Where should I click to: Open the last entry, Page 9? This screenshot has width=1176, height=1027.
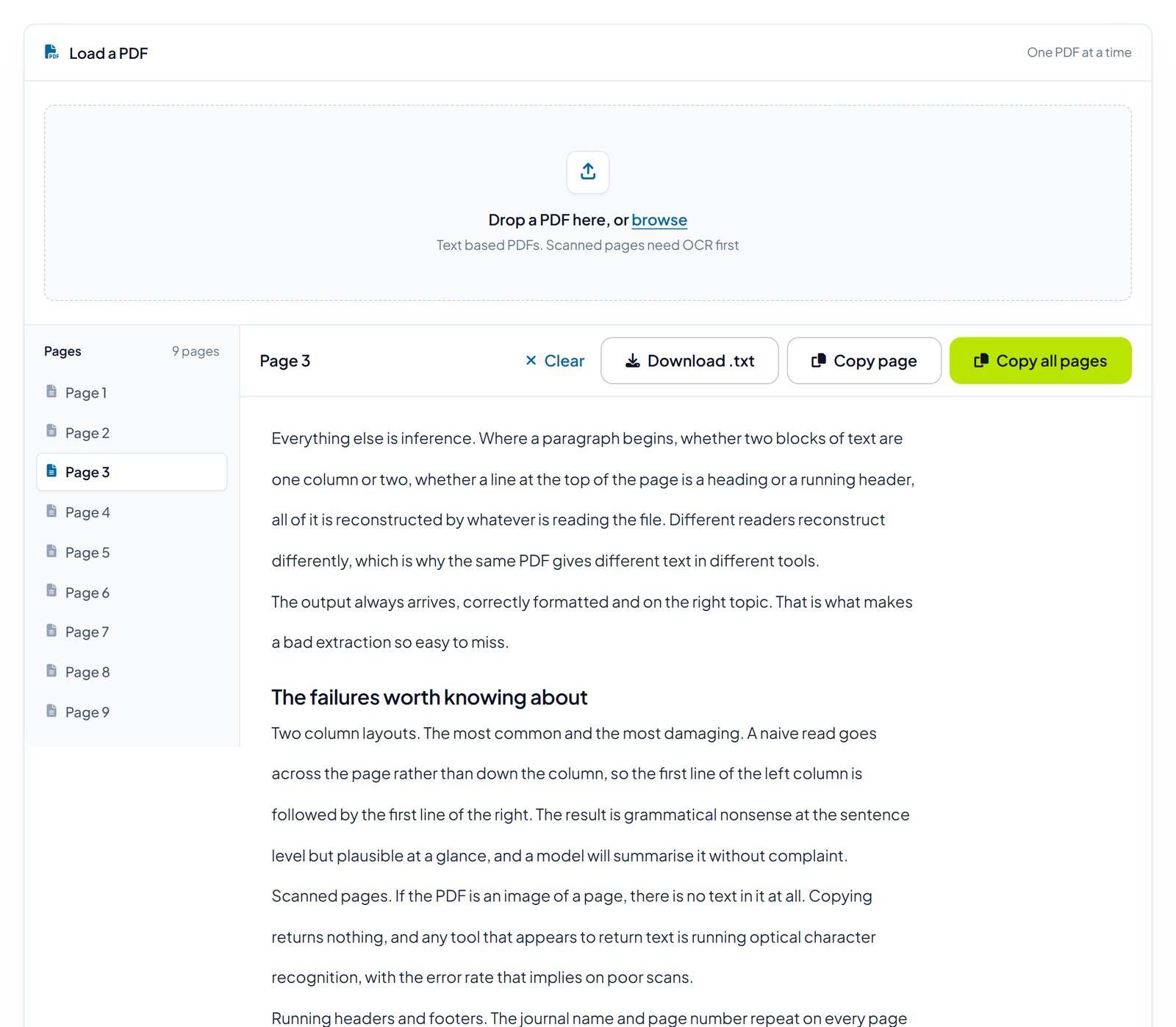tap(132, 712)
